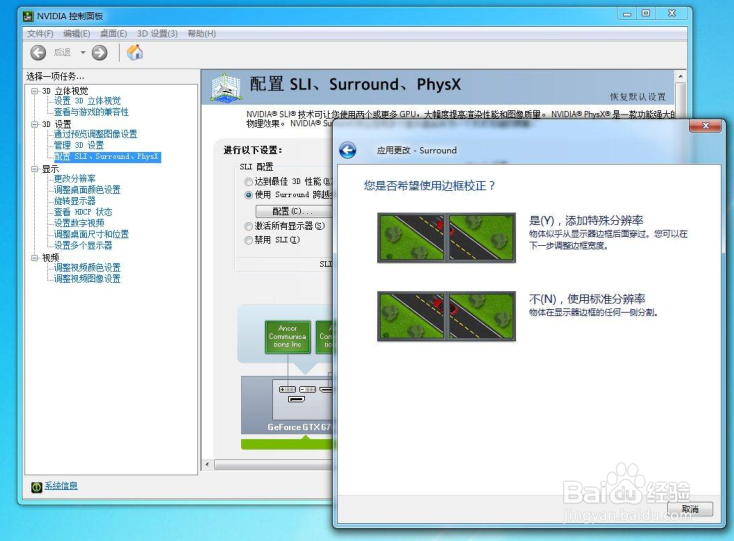
Task: Select 查看 HDCP 状态 task
Action: (x=83, y=212)
